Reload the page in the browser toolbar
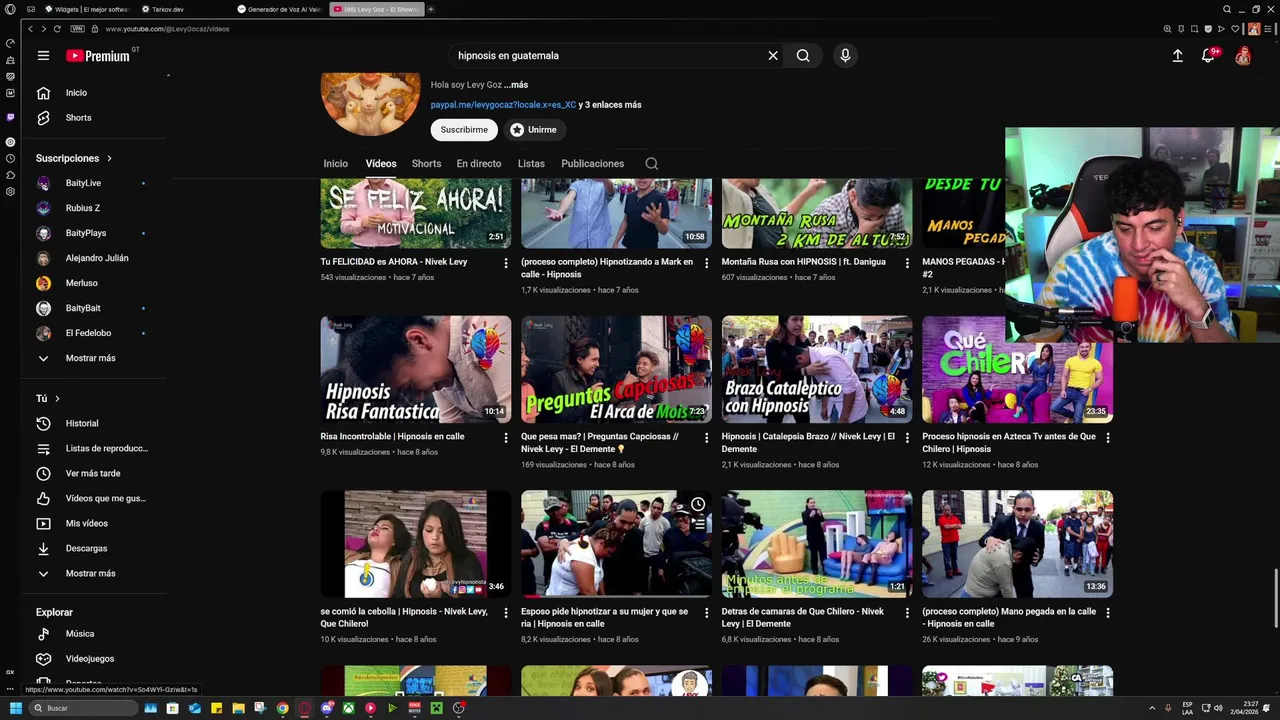The image size is (1280, 720). [57, 29]
